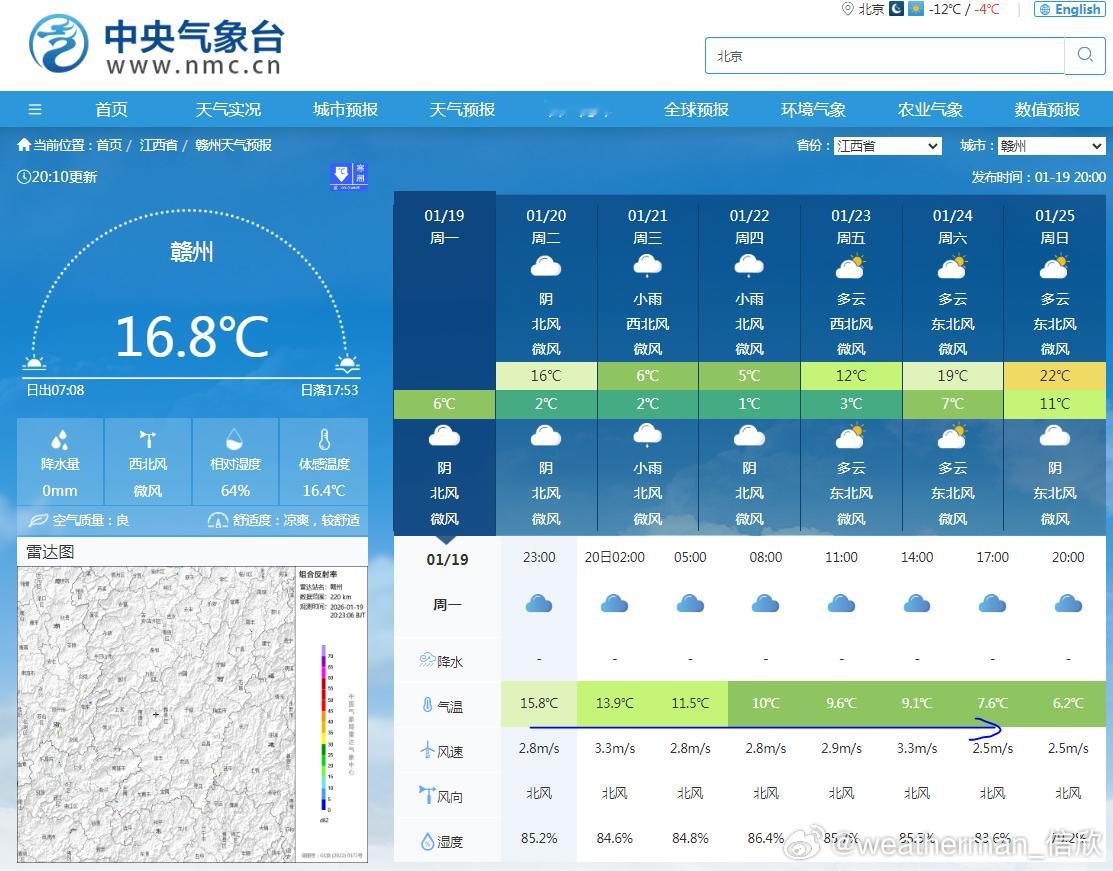Open the 省份 province dropdown

pos(887,146)
